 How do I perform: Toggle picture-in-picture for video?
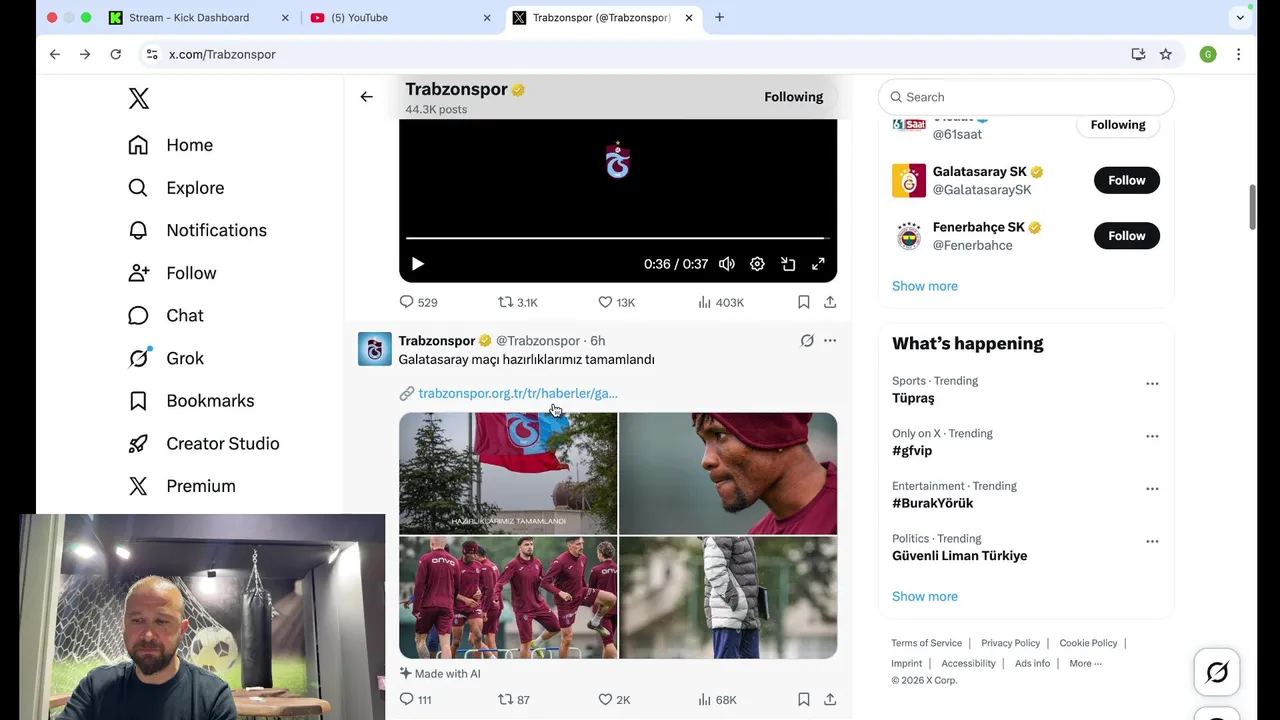tap(788, 264)
